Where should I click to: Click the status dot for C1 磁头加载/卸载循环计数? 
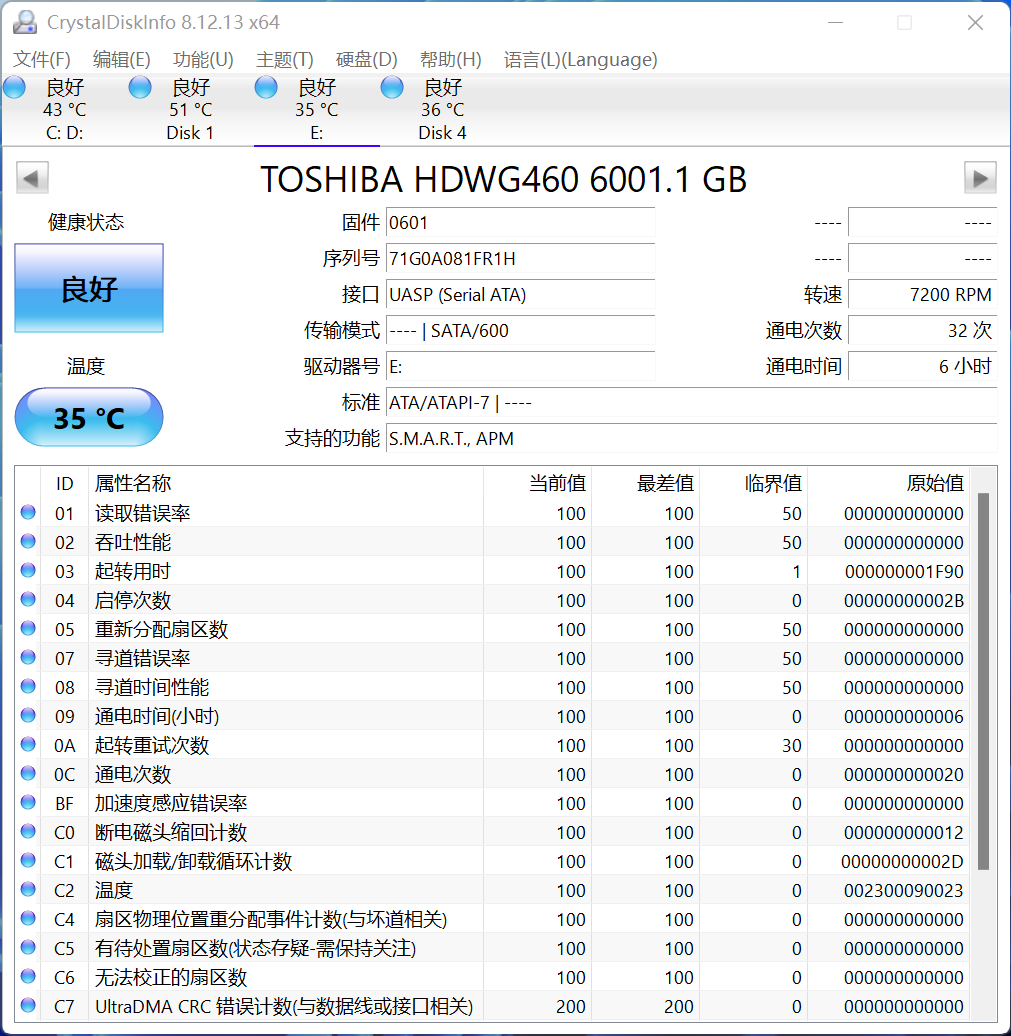click(x=28, y=860)
